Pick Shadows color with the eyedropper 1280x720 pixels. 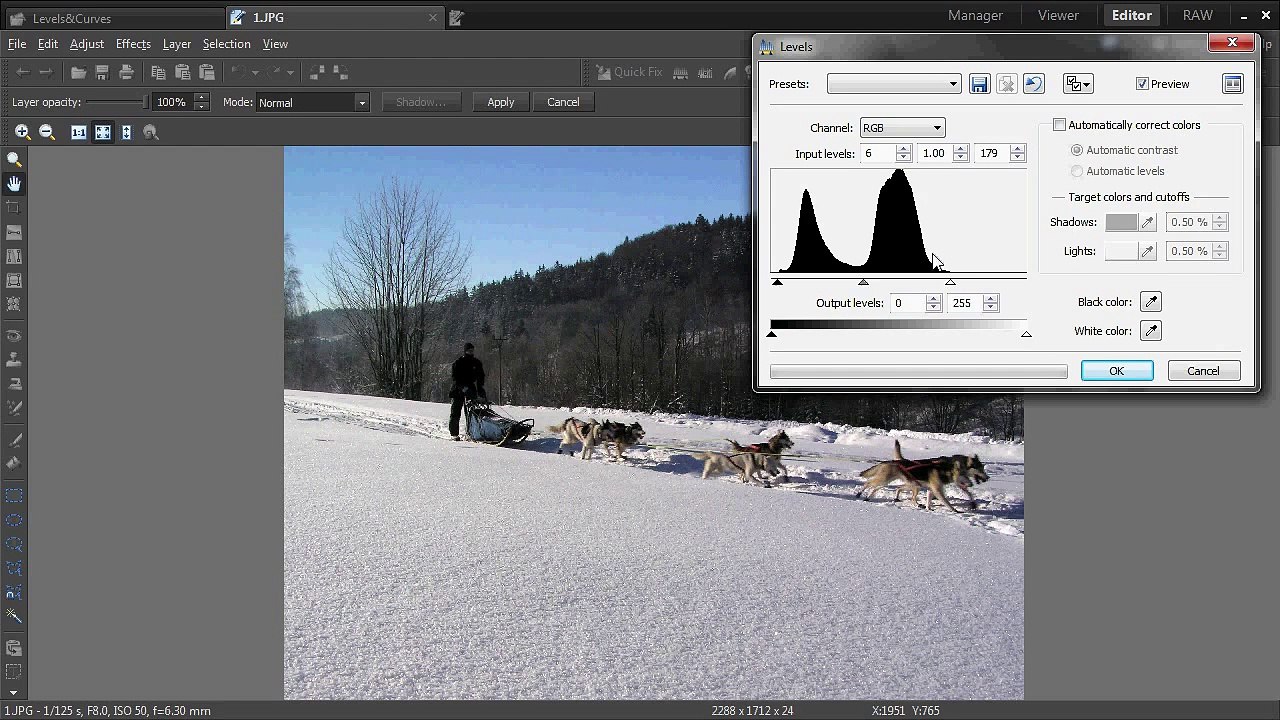1148,222
